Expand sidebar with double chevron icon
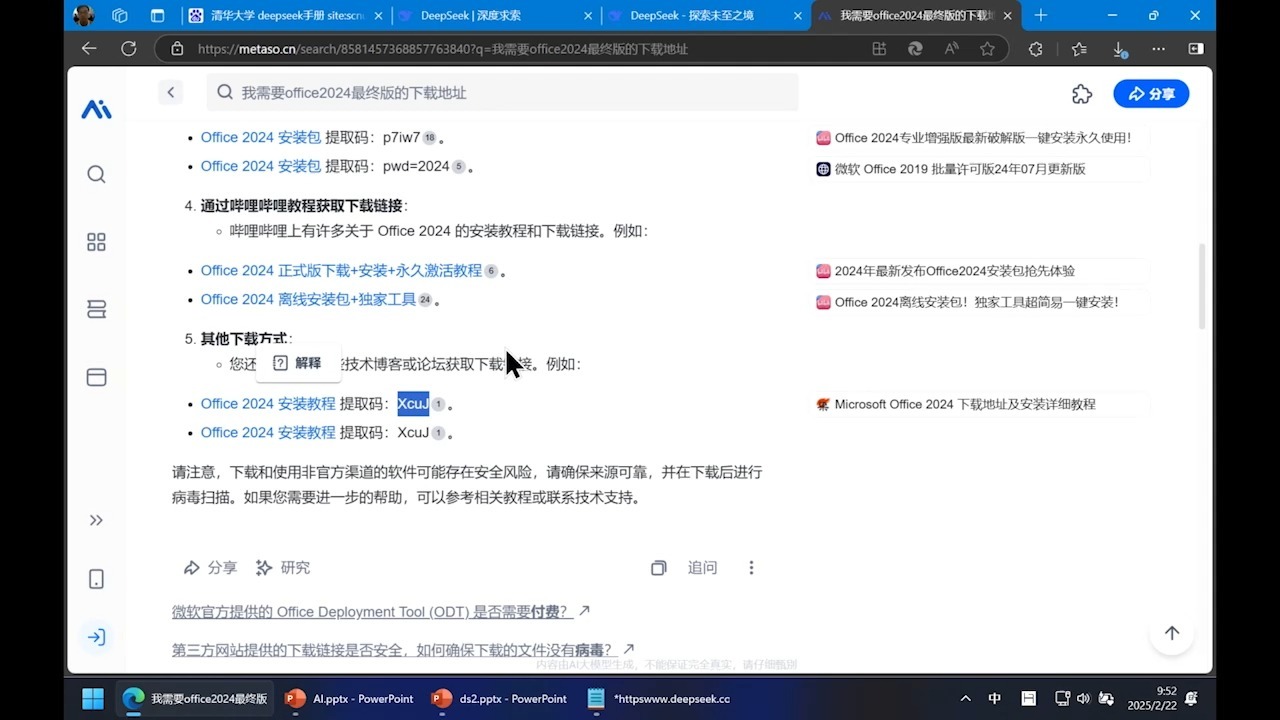The width and height of the screenshot is (1280, 720). (x=96, y=520)
